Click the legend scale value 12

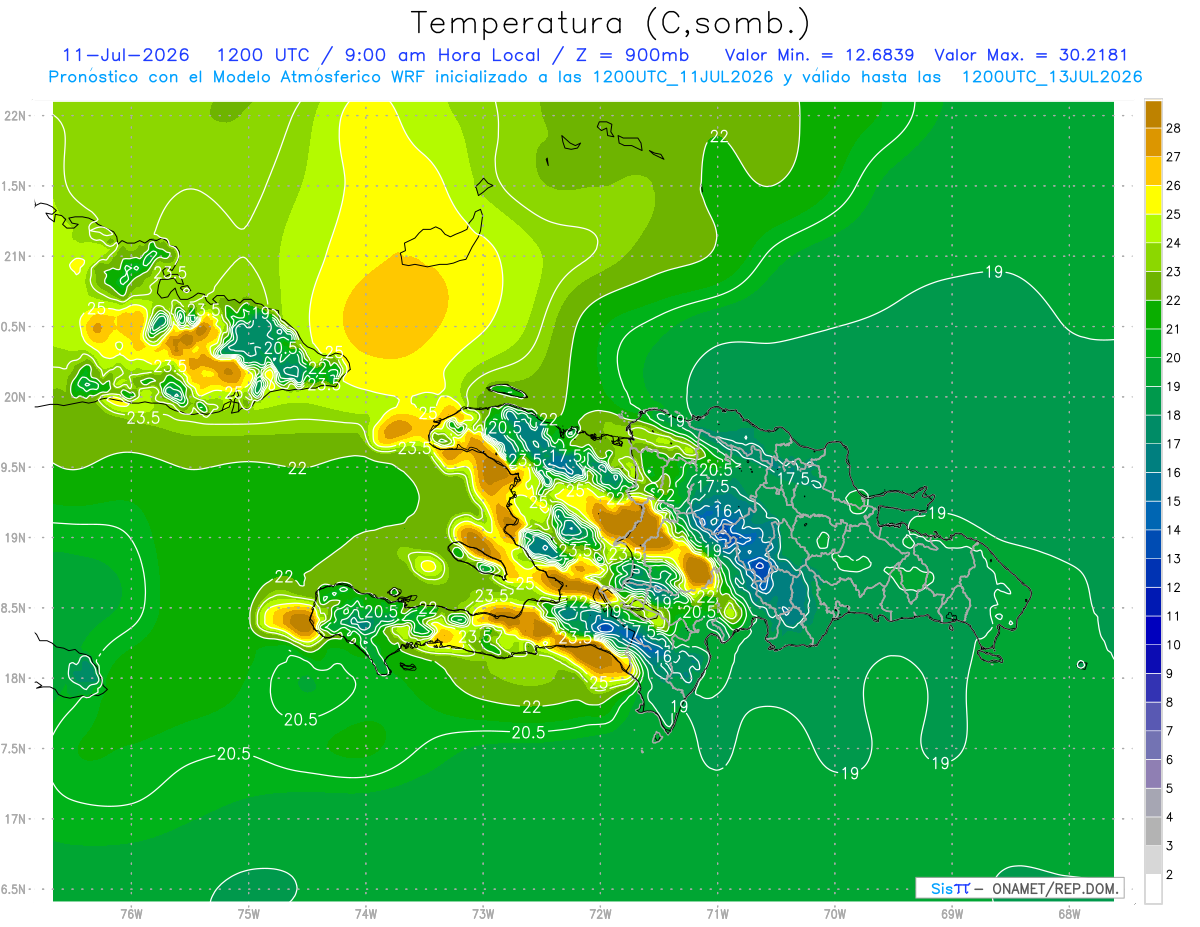1174,587
